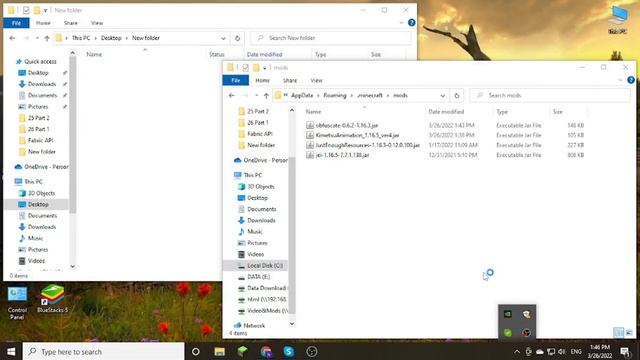Viewport: 640px width, 360px height.
Task: Open Videos in New folder window sidebar
Action: [x=36, y=261]
